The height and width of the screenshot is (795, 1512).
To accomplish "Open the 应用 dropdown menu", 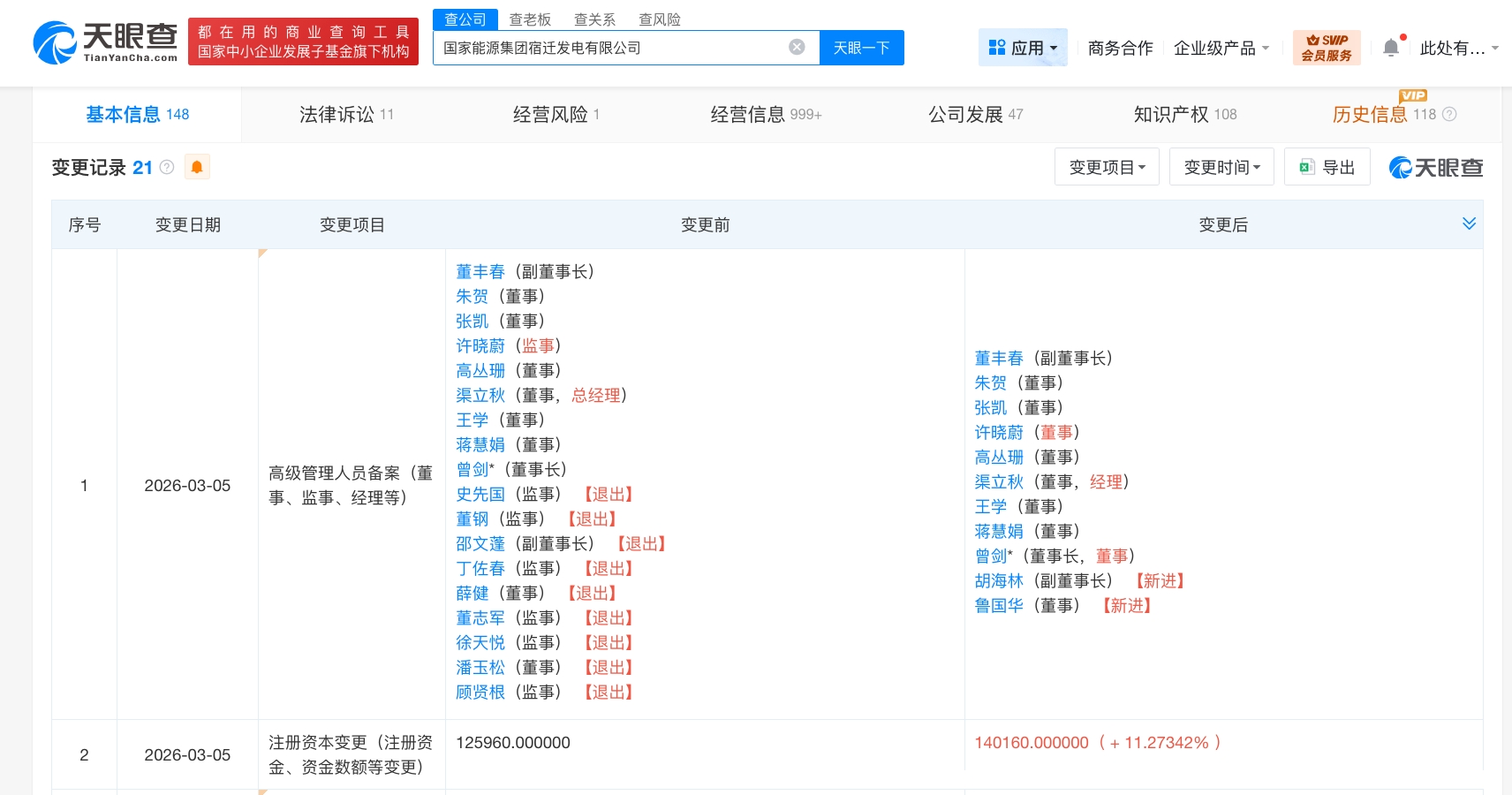I will click(1023, 48).
